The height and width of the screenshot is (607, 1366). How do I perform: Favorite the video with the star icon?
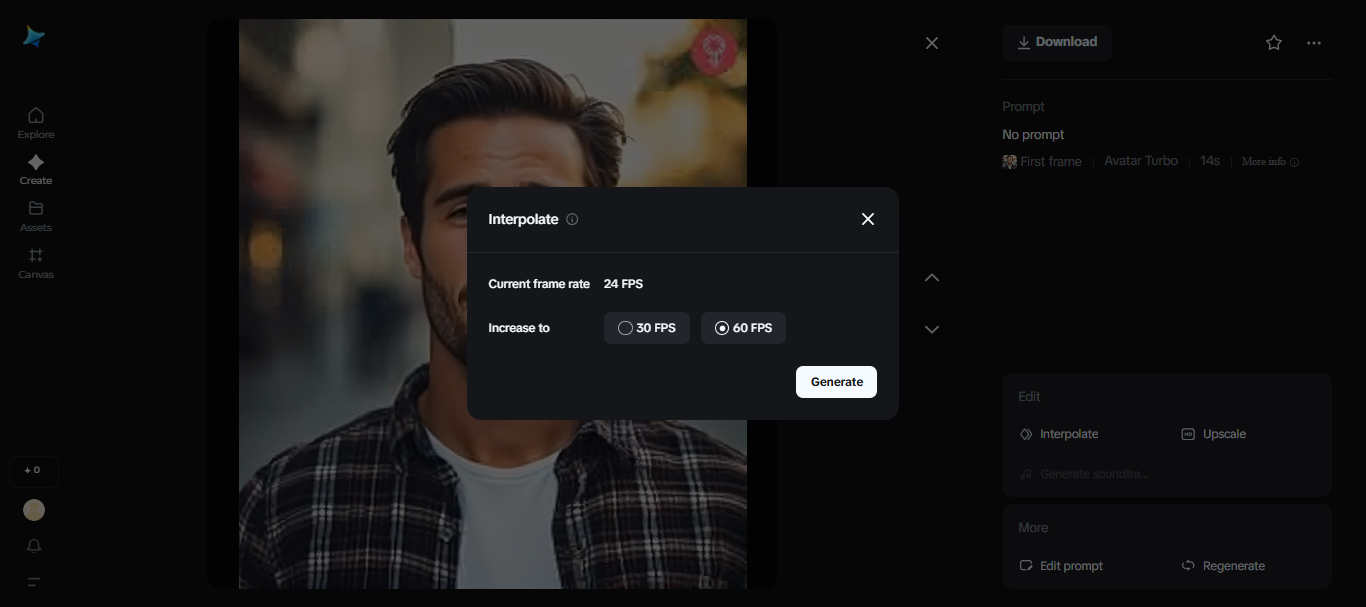pos(1274,43)
